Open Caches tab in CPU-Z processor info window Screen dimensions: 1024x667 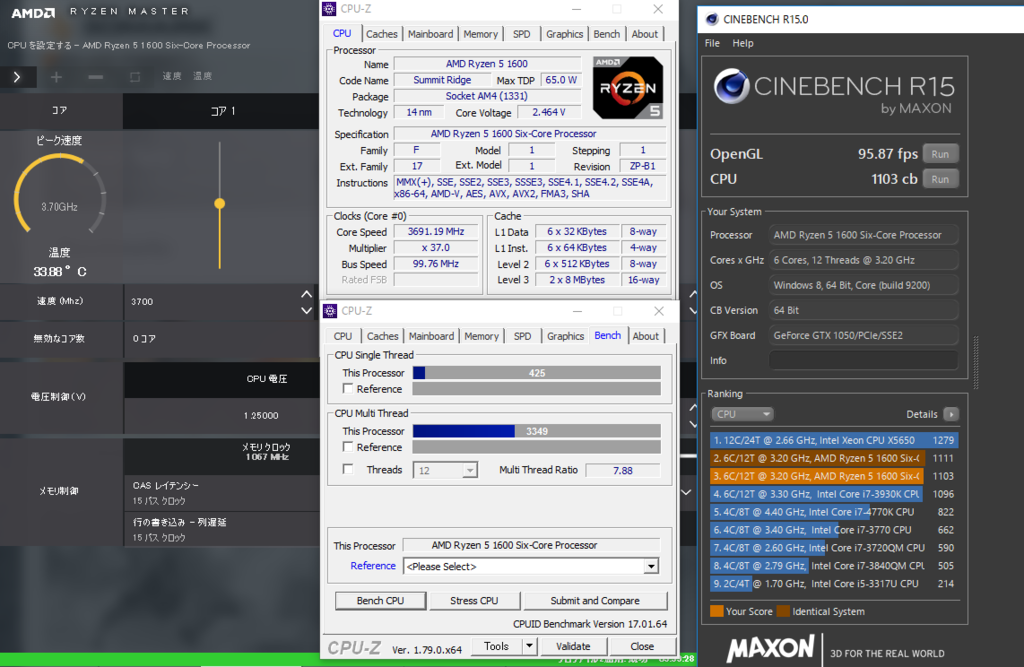click(381, 34)
